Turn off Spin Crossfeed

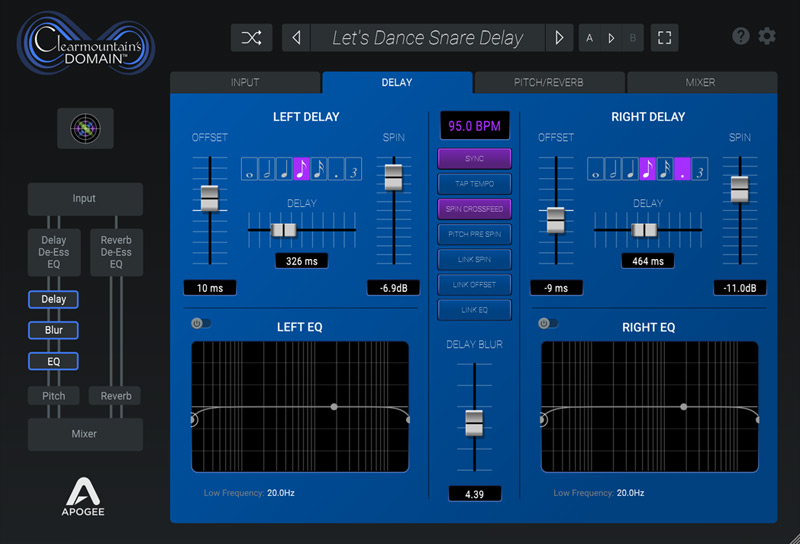(x=474, y=209)
